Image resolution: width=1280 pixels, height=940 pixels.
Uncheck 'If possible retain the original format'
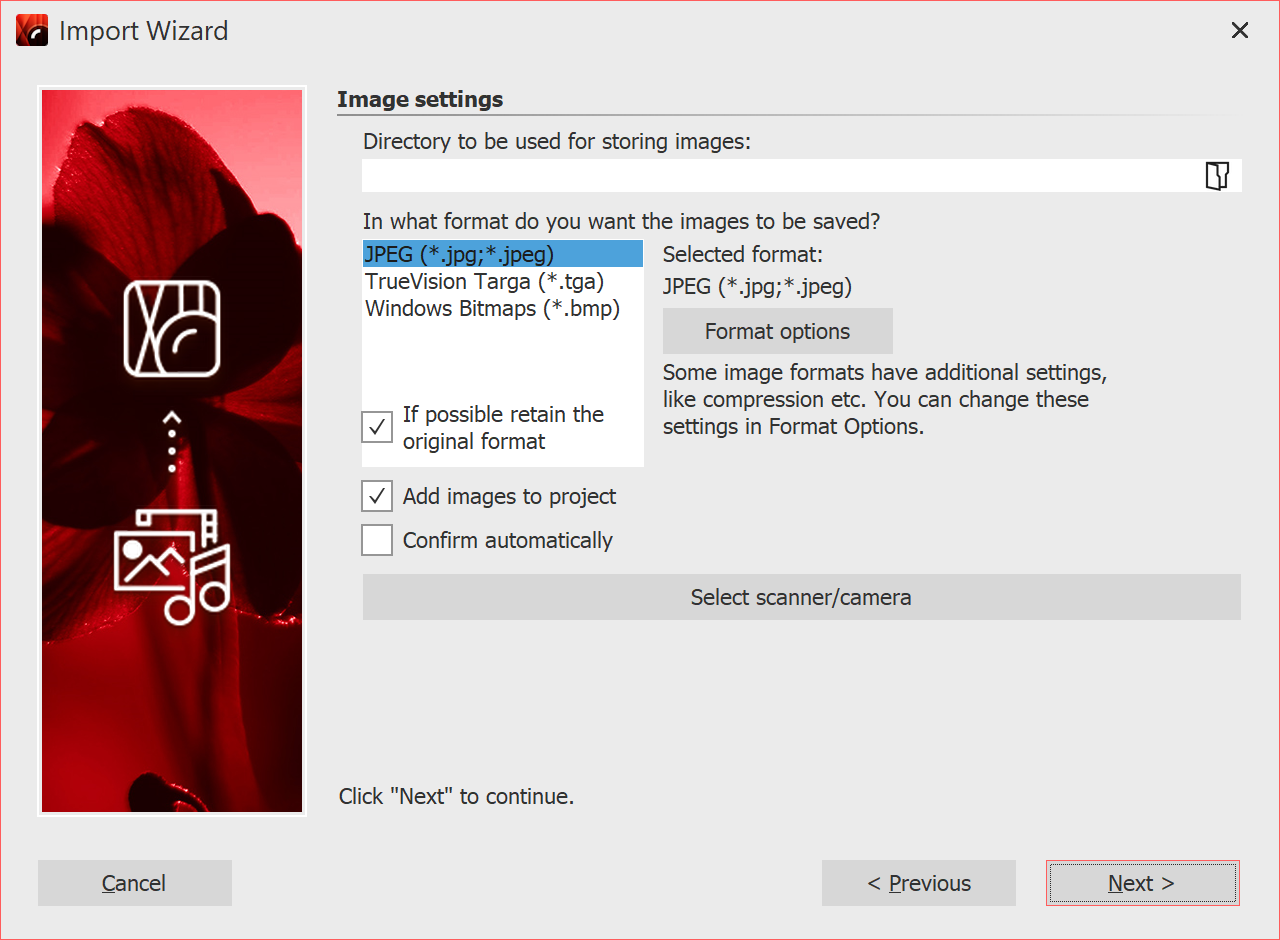point(376,427)
